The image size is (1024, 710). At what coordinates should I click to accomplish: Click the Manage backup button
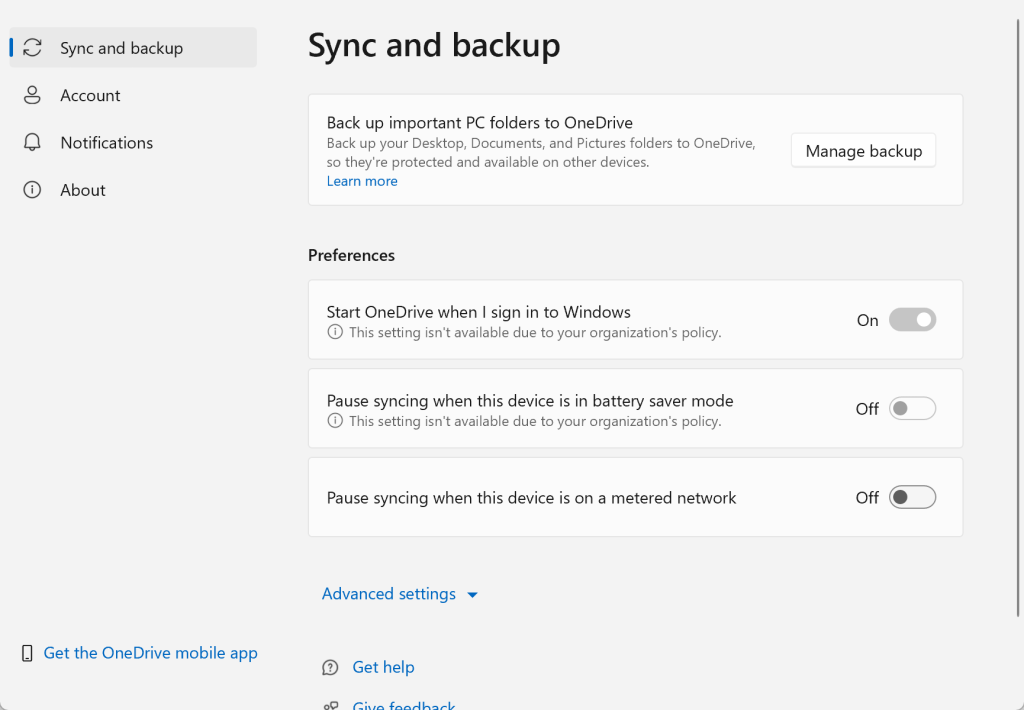tap(862, 150)
